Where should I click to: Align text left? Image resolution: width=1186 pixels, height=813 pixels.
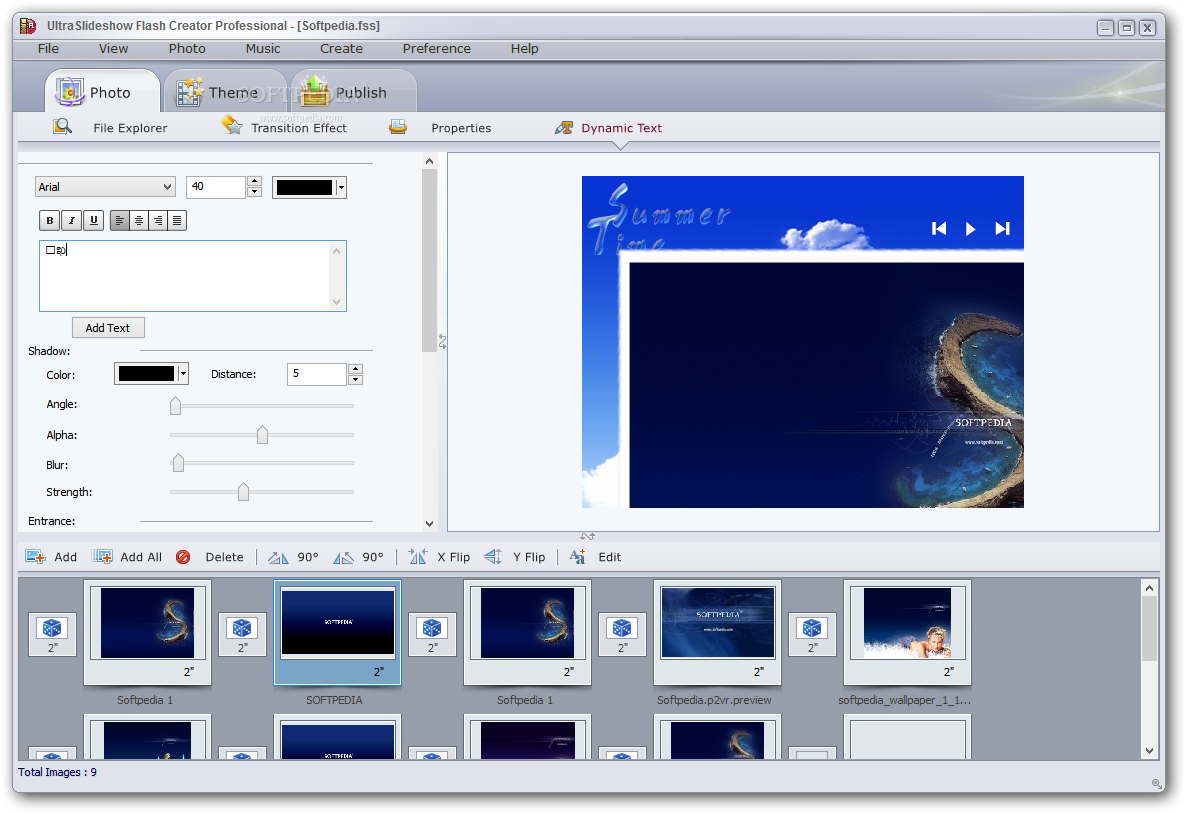120,220
